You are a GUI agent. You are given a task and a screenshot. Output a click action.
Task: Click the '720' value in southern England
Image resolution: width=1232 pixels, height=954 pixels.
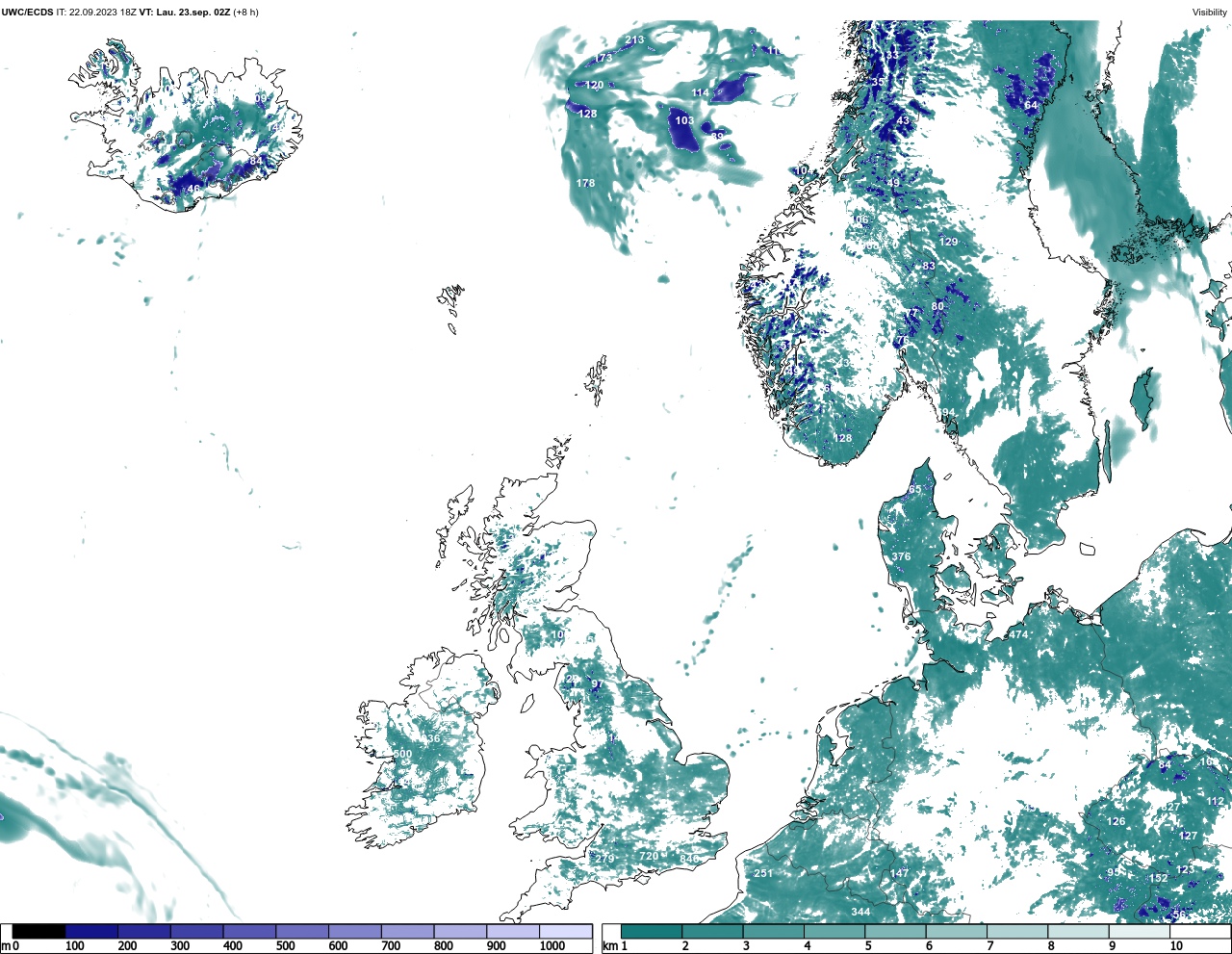[x=649, y=857]
